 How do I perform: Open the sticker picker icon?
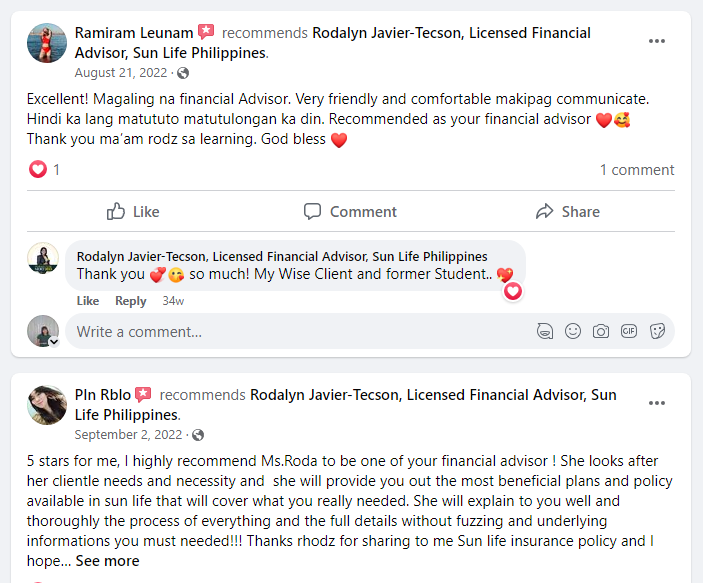657,331
